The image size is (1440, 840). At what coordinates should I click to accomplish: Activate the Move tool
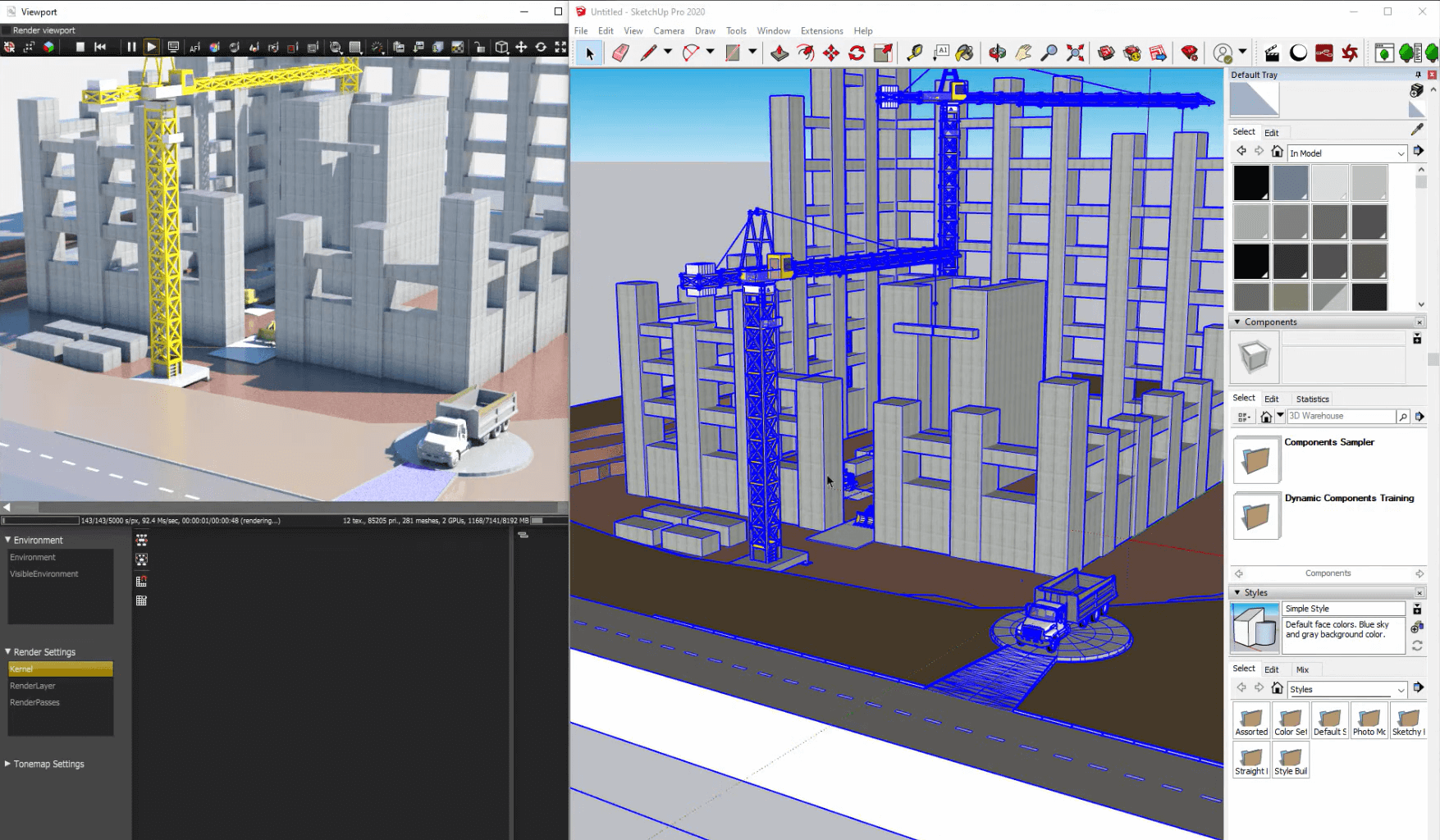pyautogui.click(x=831, y=53)
